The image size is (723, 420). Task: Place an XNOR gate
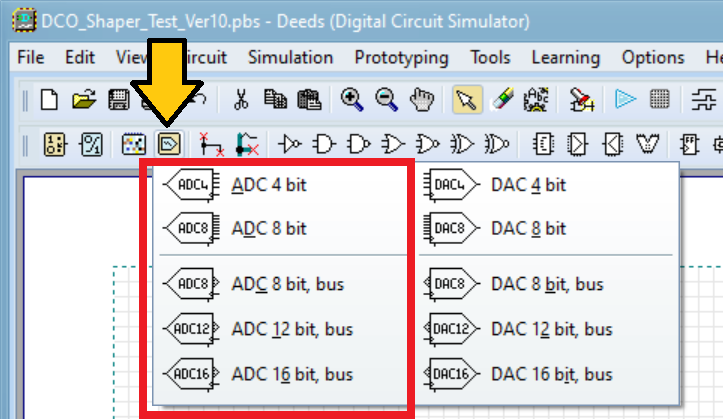(x=497, y=144)
